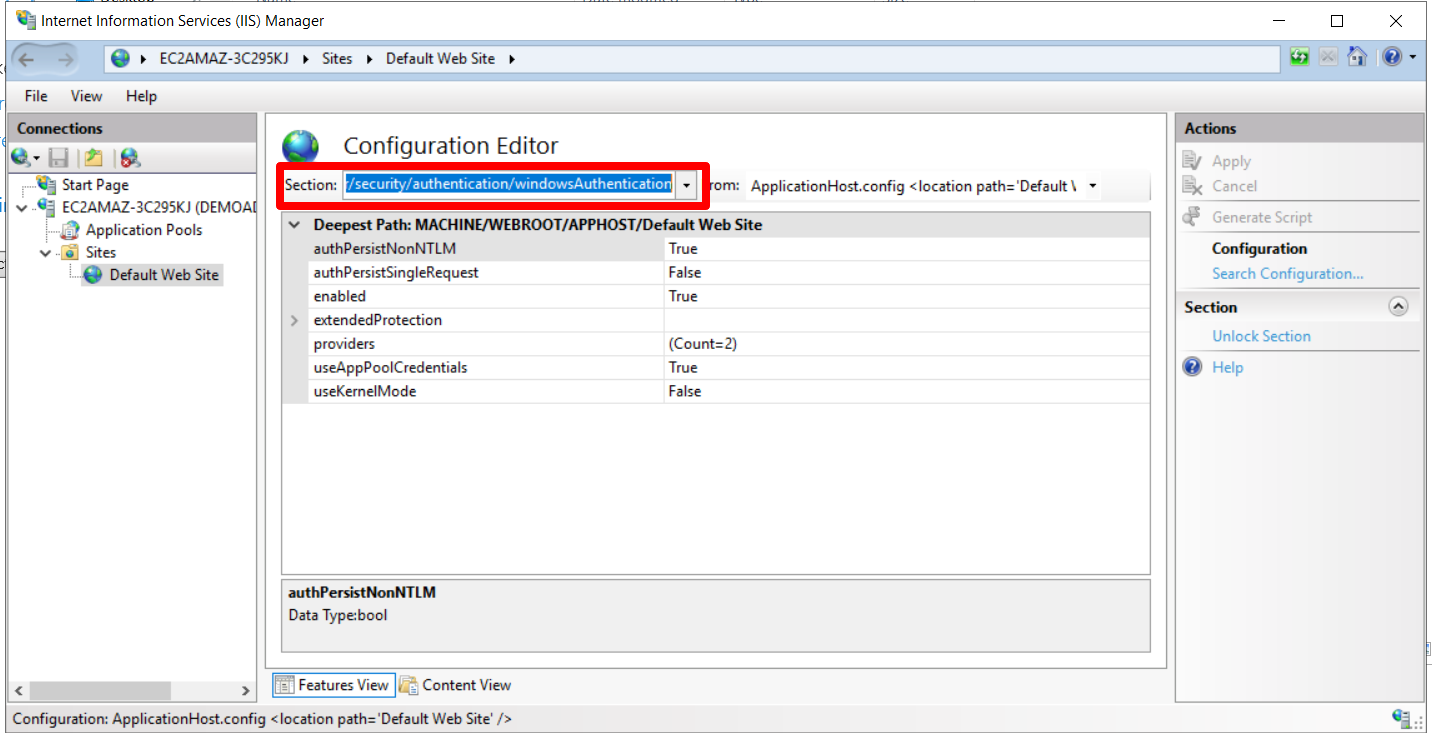This screenshot has height=735, width=1432.
Task: Select Default Web Site tree node
Action: 164,275
